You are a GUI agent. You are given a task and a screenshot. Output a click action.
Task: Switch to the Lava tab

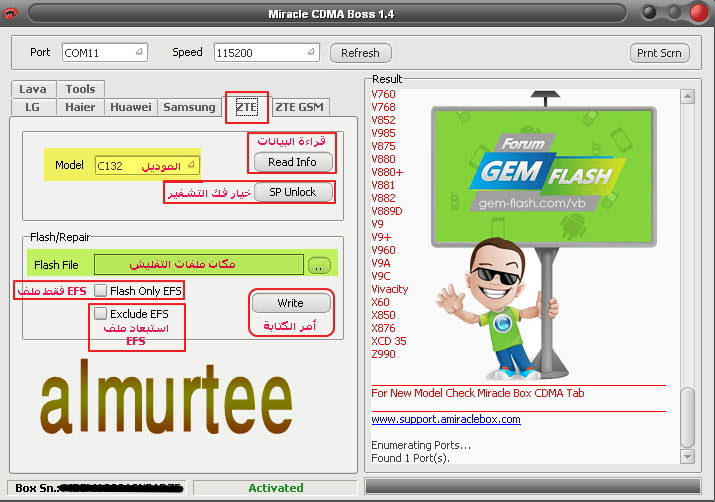pyautogui.click(x=33, y=89)
